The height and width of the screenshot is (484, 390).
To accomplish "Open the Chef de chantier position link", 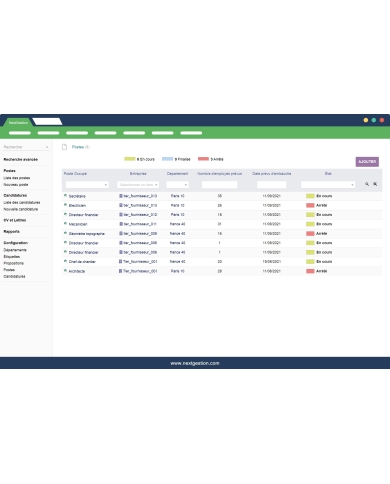I will pos(82,262).
